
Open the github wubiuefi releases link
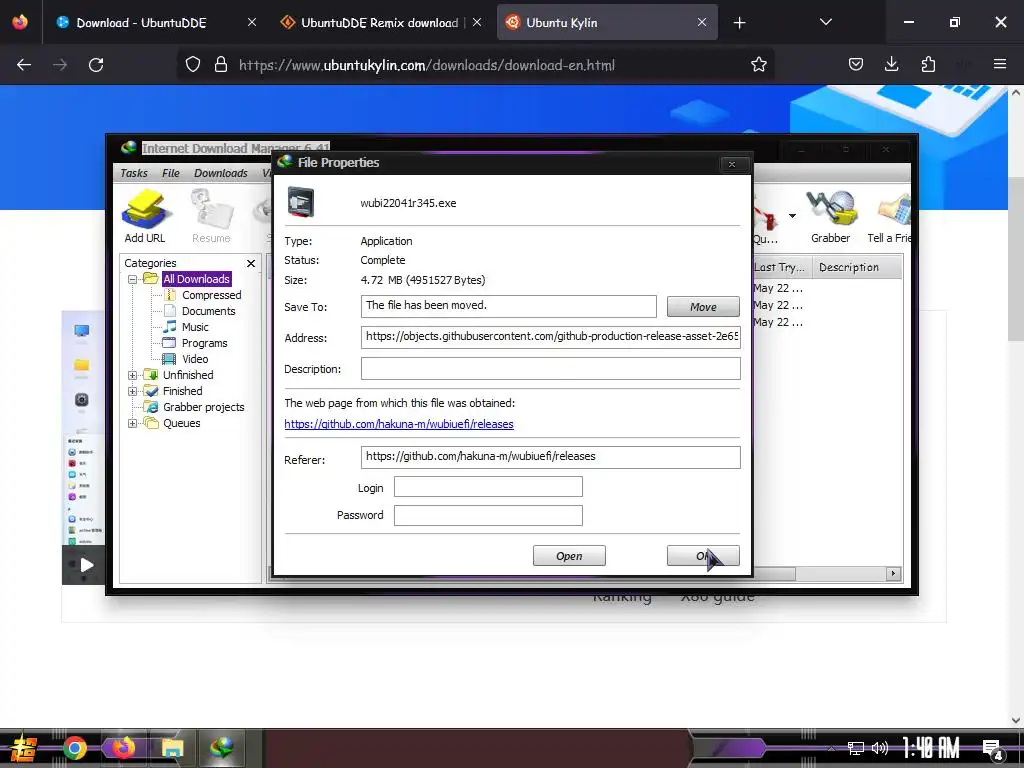(x=399, y=424)
